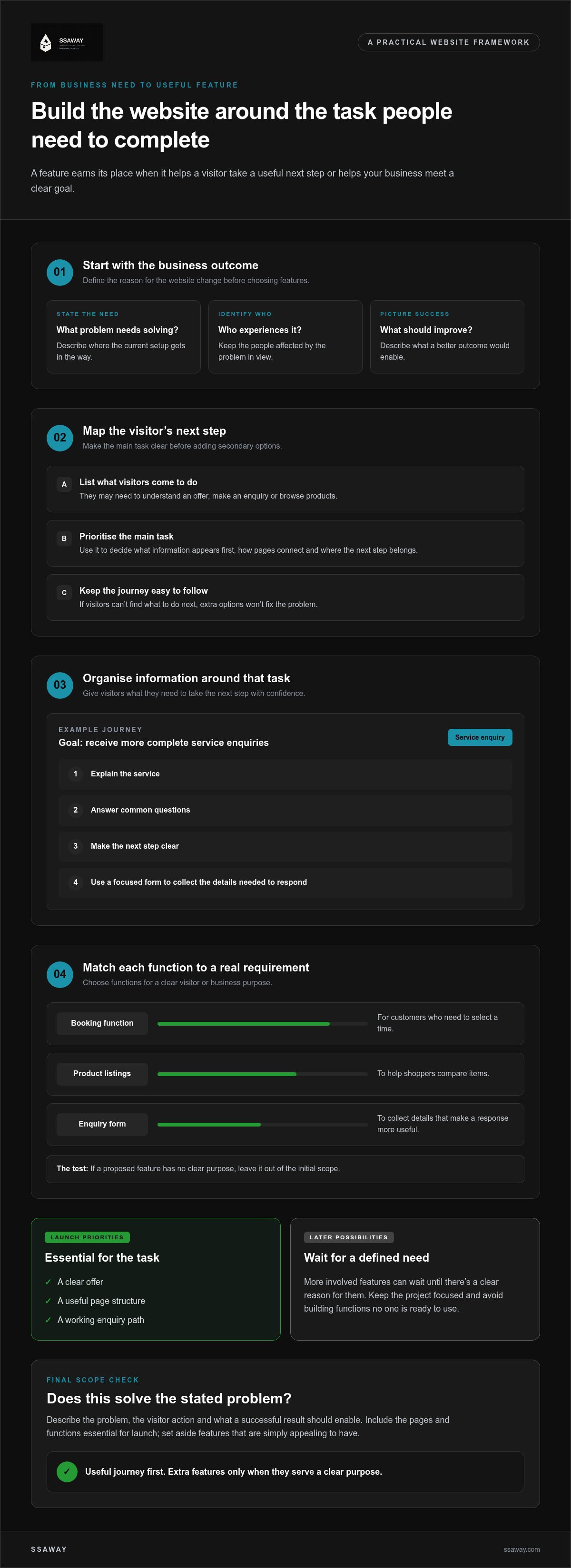Click the To help shoppers compare items text
Screen dimensions: 571x1568
(433, 1074)
